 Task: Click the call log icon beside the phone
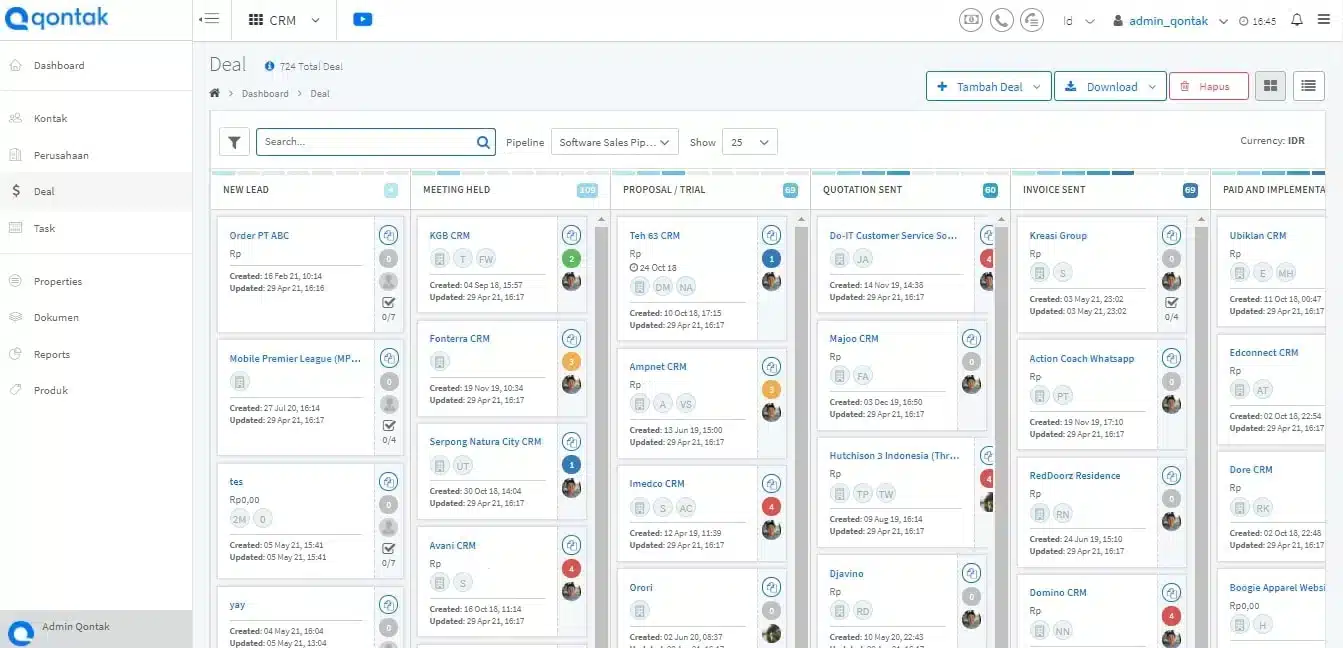coord(1033,20)
